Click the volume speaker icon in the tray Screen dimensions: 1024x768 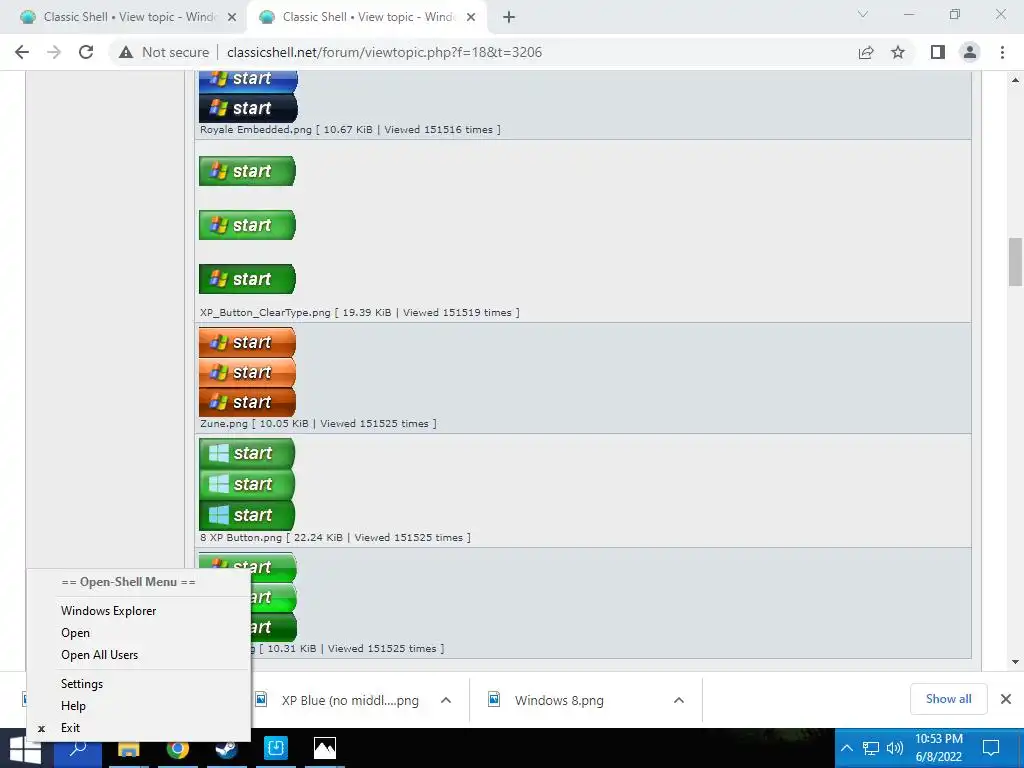(x=895, y=748)
